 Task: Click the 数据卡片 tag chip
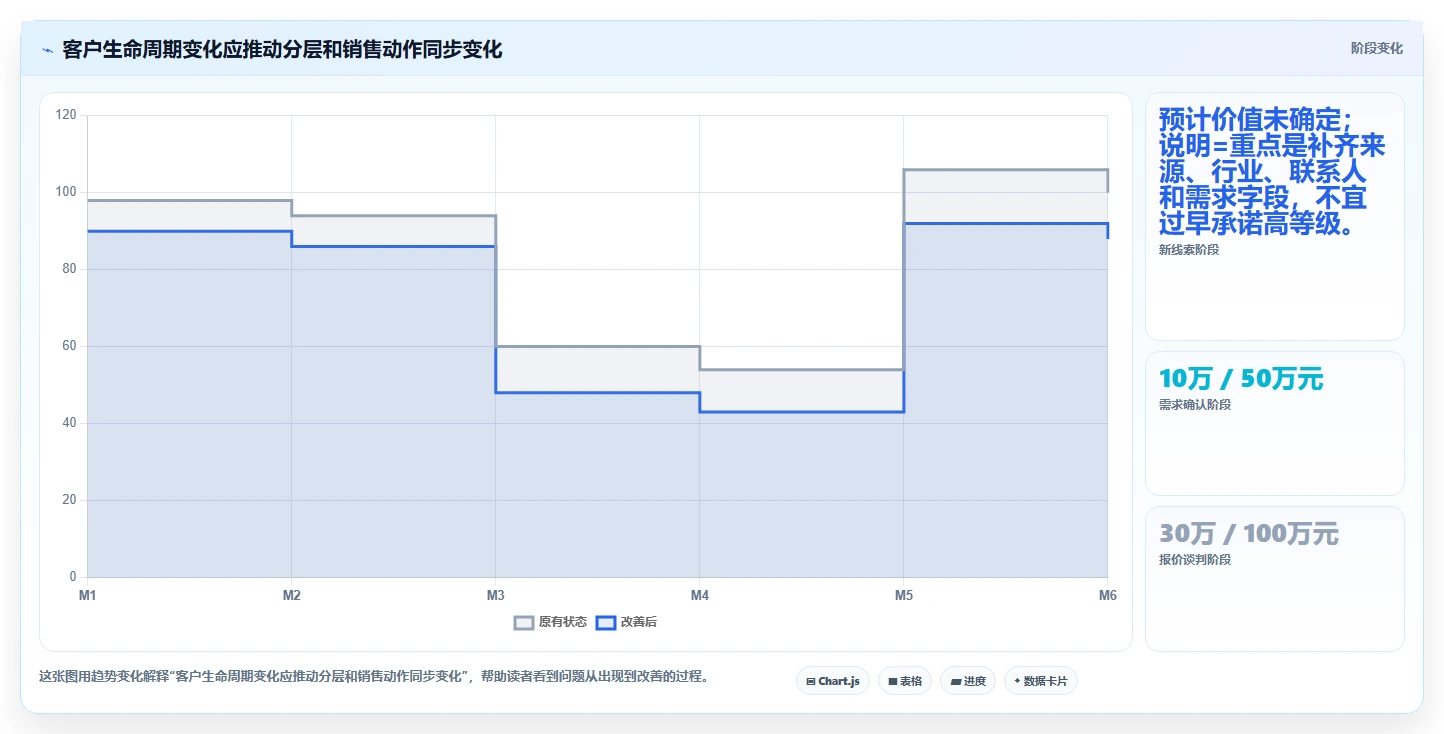[x=1041, y=681]
